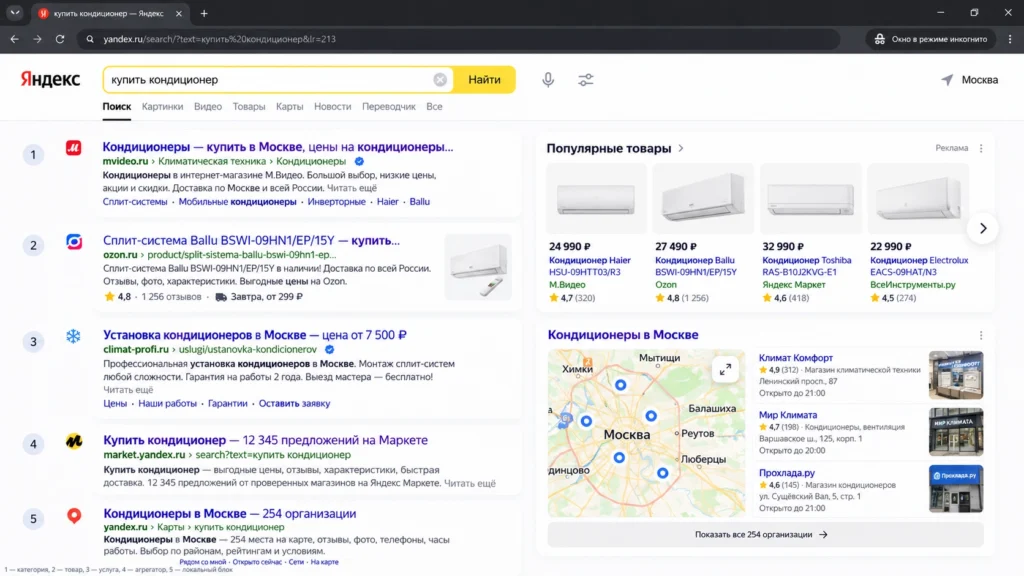
Task: Close the current Yandex browser tab
Action: [x=179, y=13]
